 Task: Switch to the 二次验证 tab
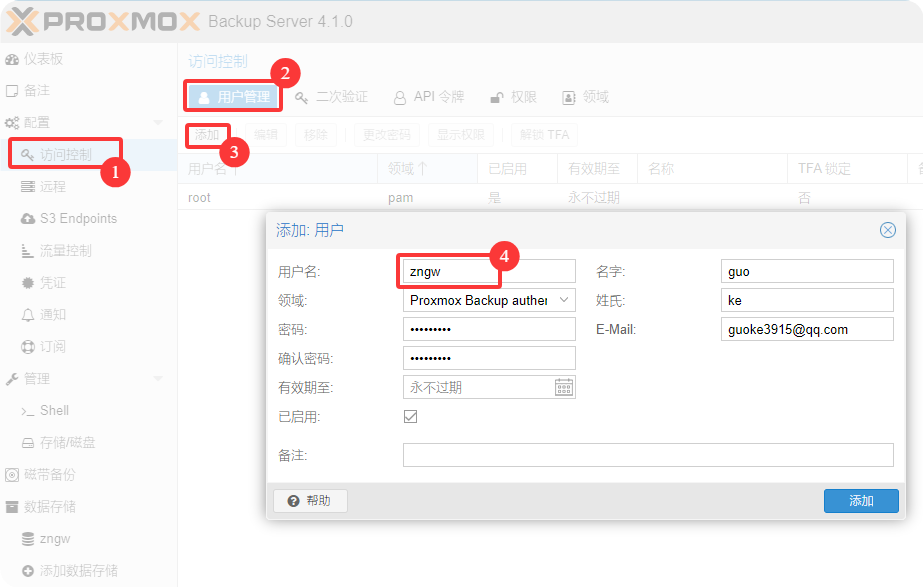(332, 97)
